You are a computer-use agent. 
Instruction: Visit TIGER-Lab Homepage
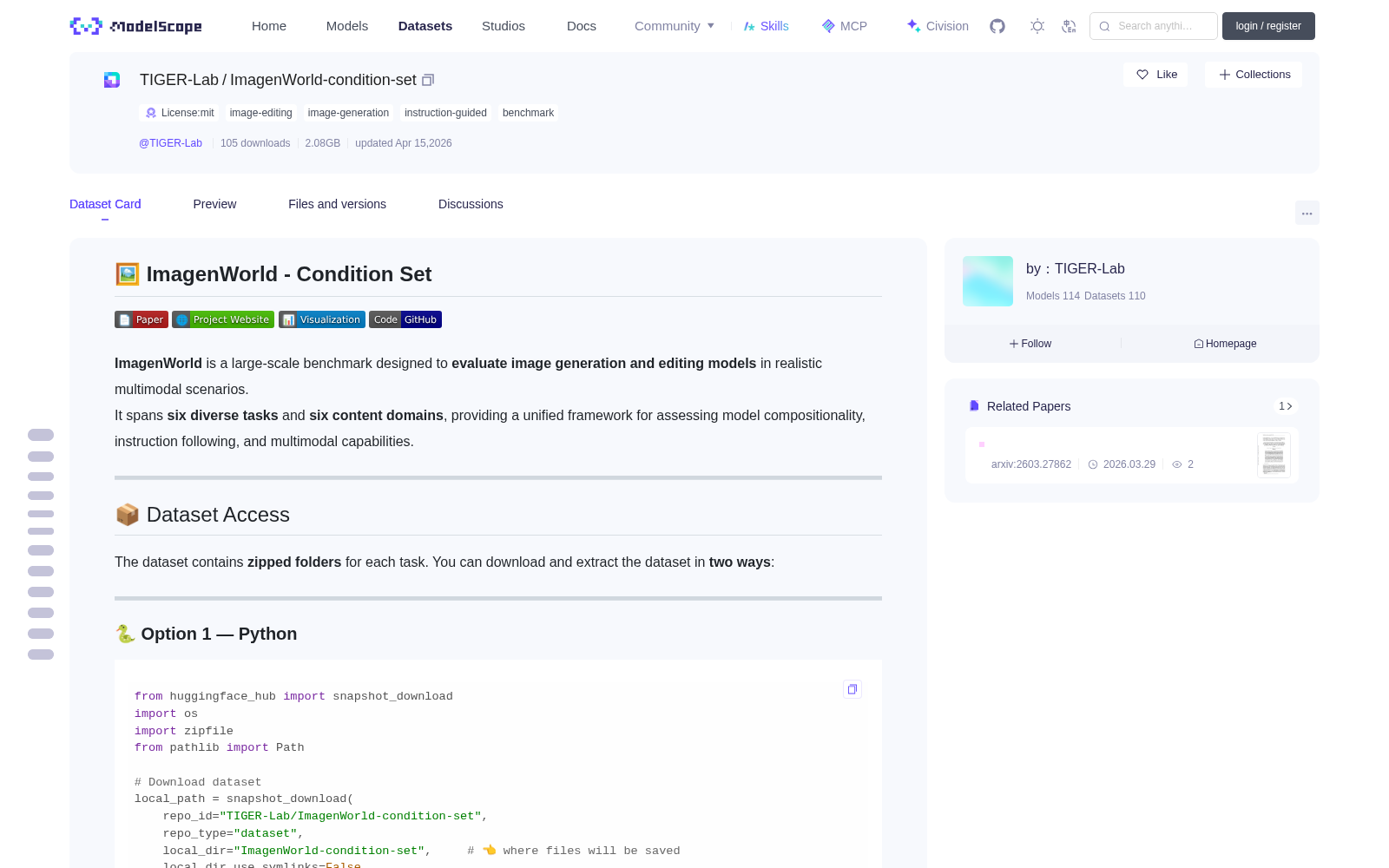1225,344
